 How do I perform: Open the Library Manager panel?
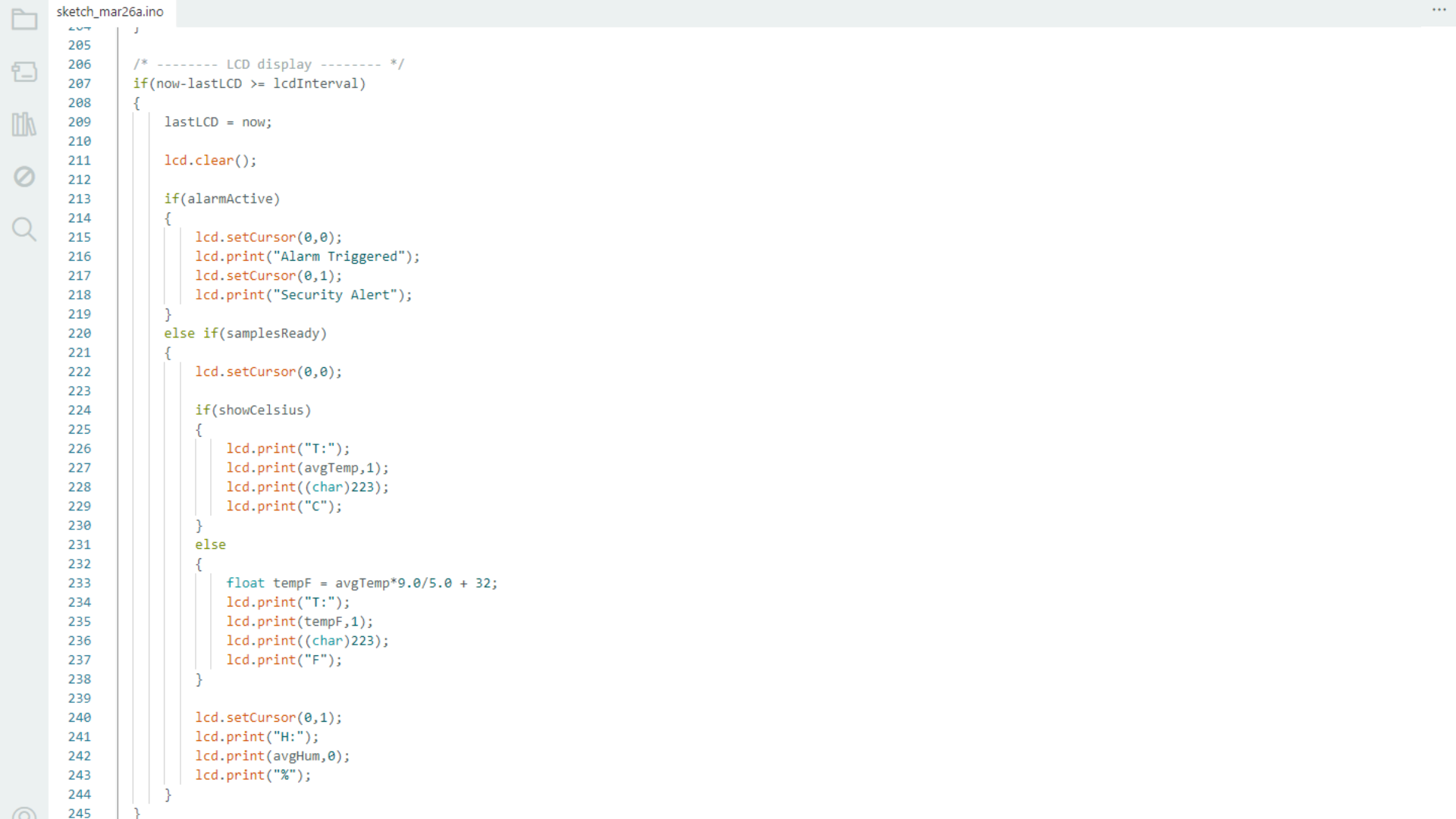[x=24, y=124]
